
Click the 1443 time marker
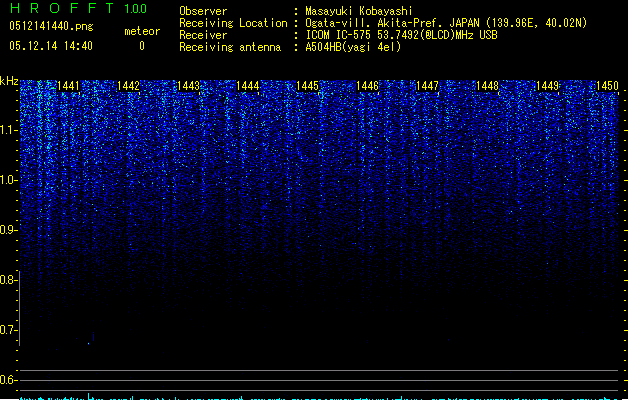188,86
